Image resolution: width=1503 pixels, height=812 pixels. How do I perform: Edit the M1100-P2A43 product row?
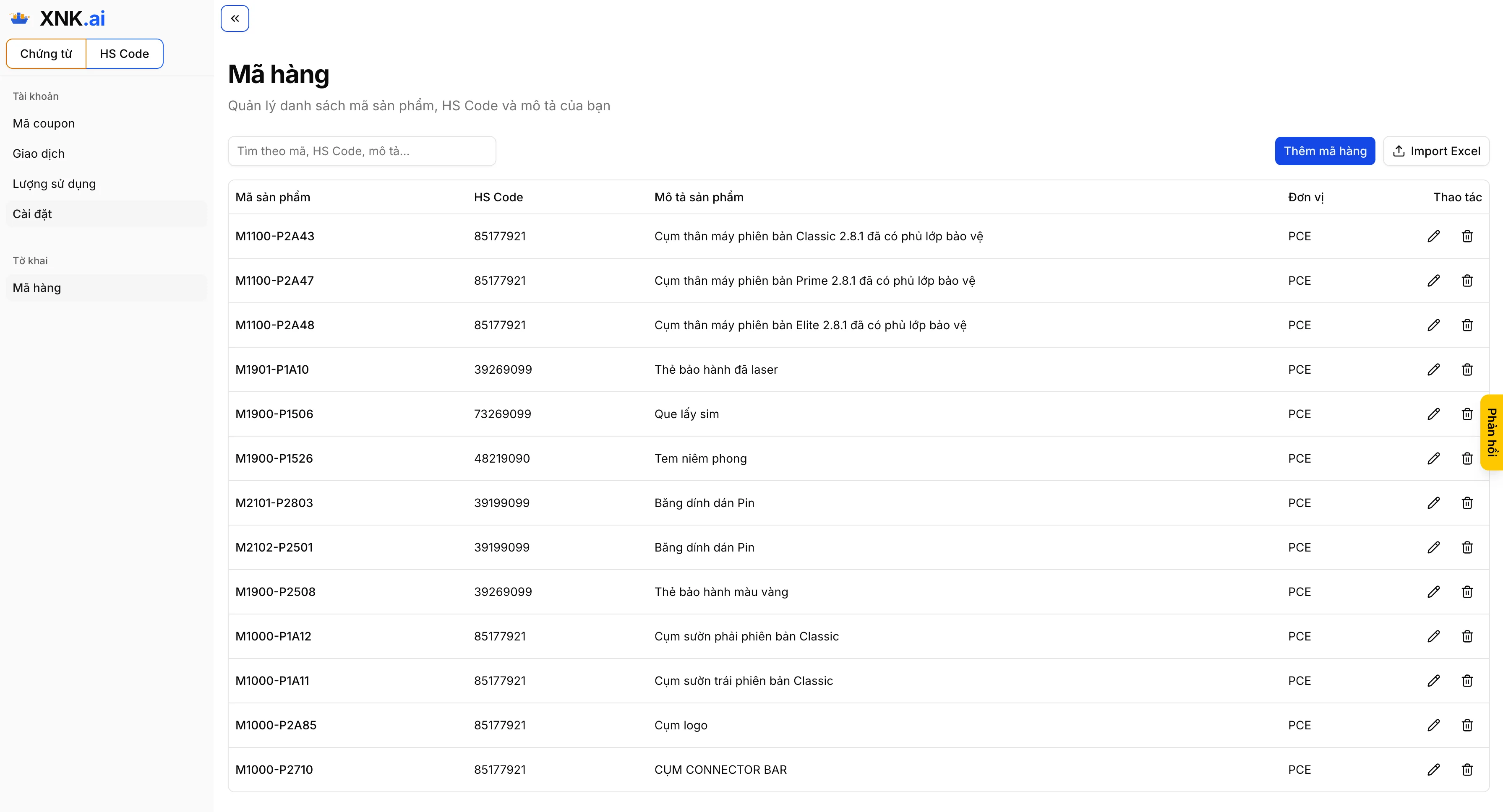click(1434, 236)
